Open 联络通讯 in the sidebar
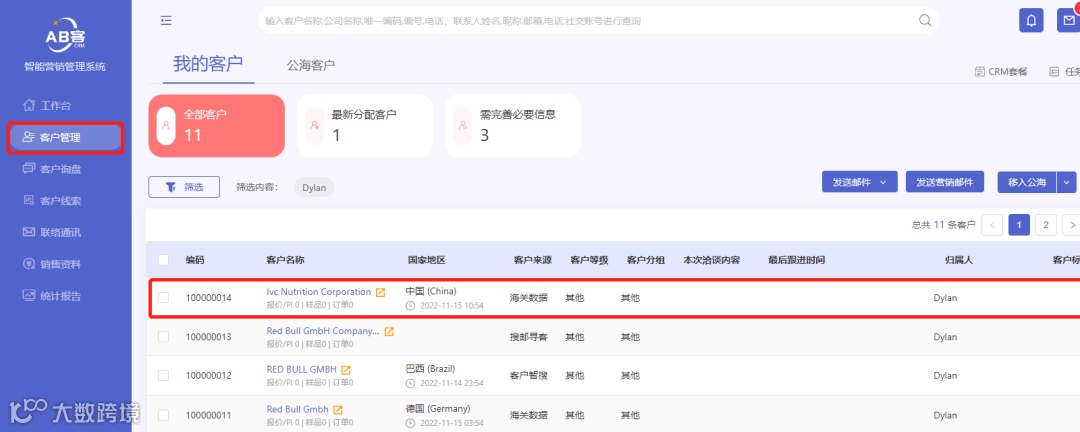This screenshot has width=1080, height=432. tap(52, 233)
